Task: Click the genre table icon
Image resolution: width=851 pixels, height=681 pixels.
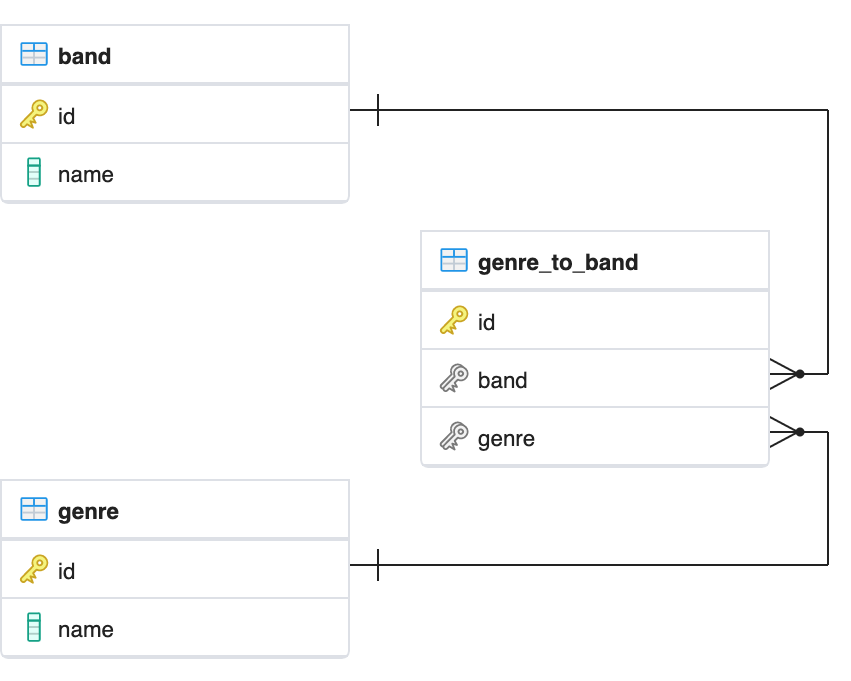Action: pyautogui.click(x=34, y=510)
